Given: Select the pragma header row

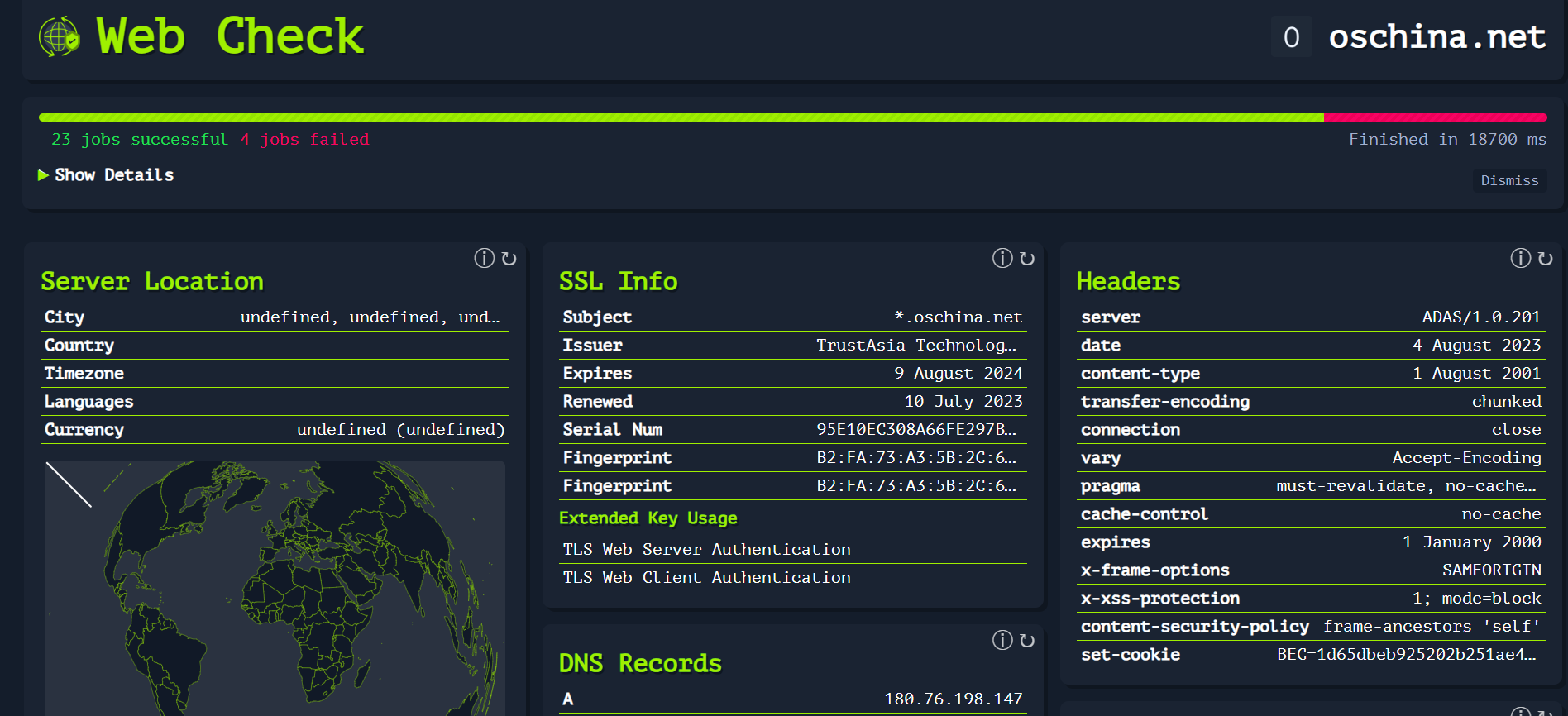Looking at the screenshot, I should pyautogui.click(x=1311, y=486).
